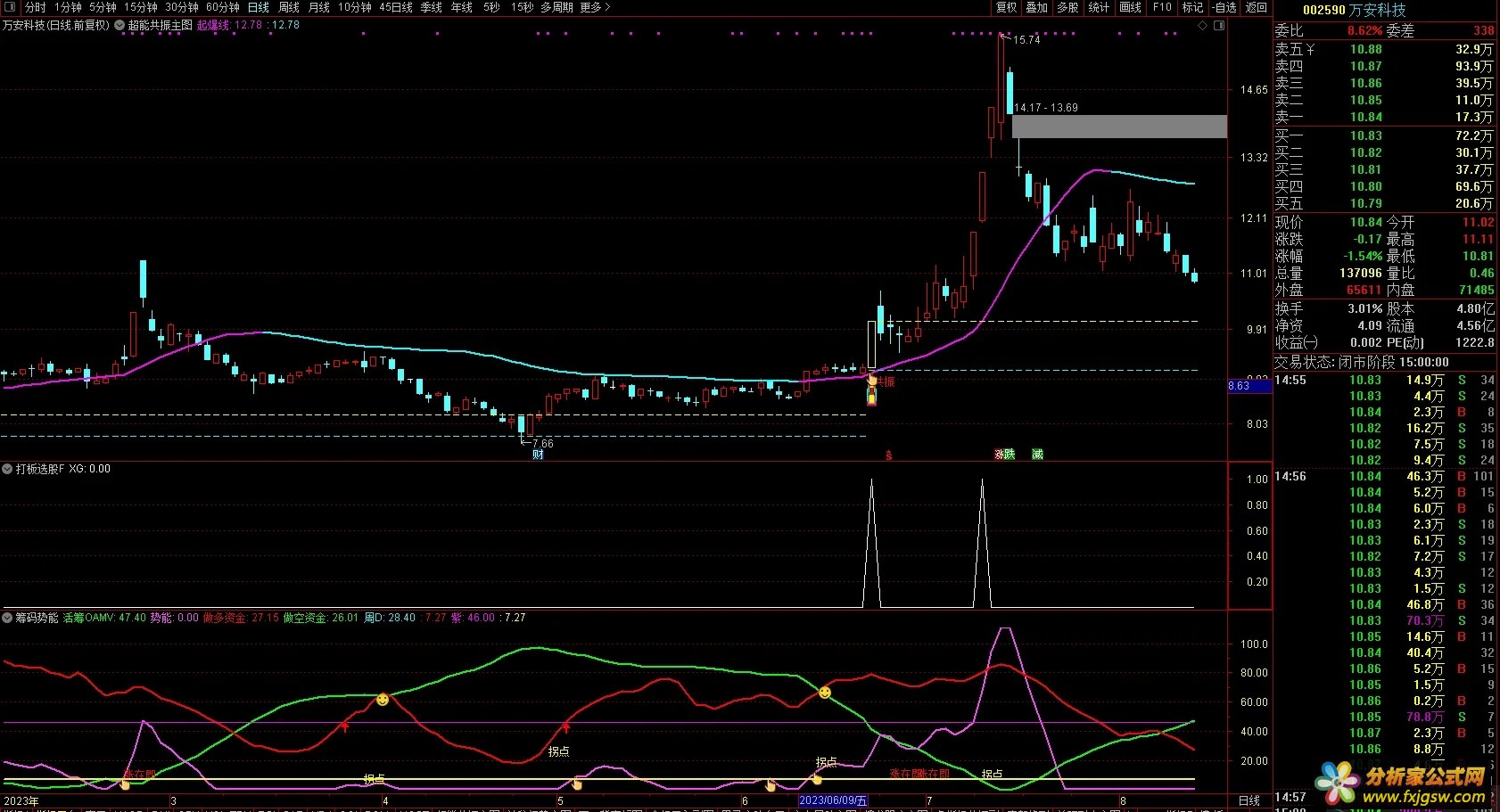Open the 打板选股F indicator dropdown
This screenshot has height=812, width=1500.
click(x=7, y=469)
